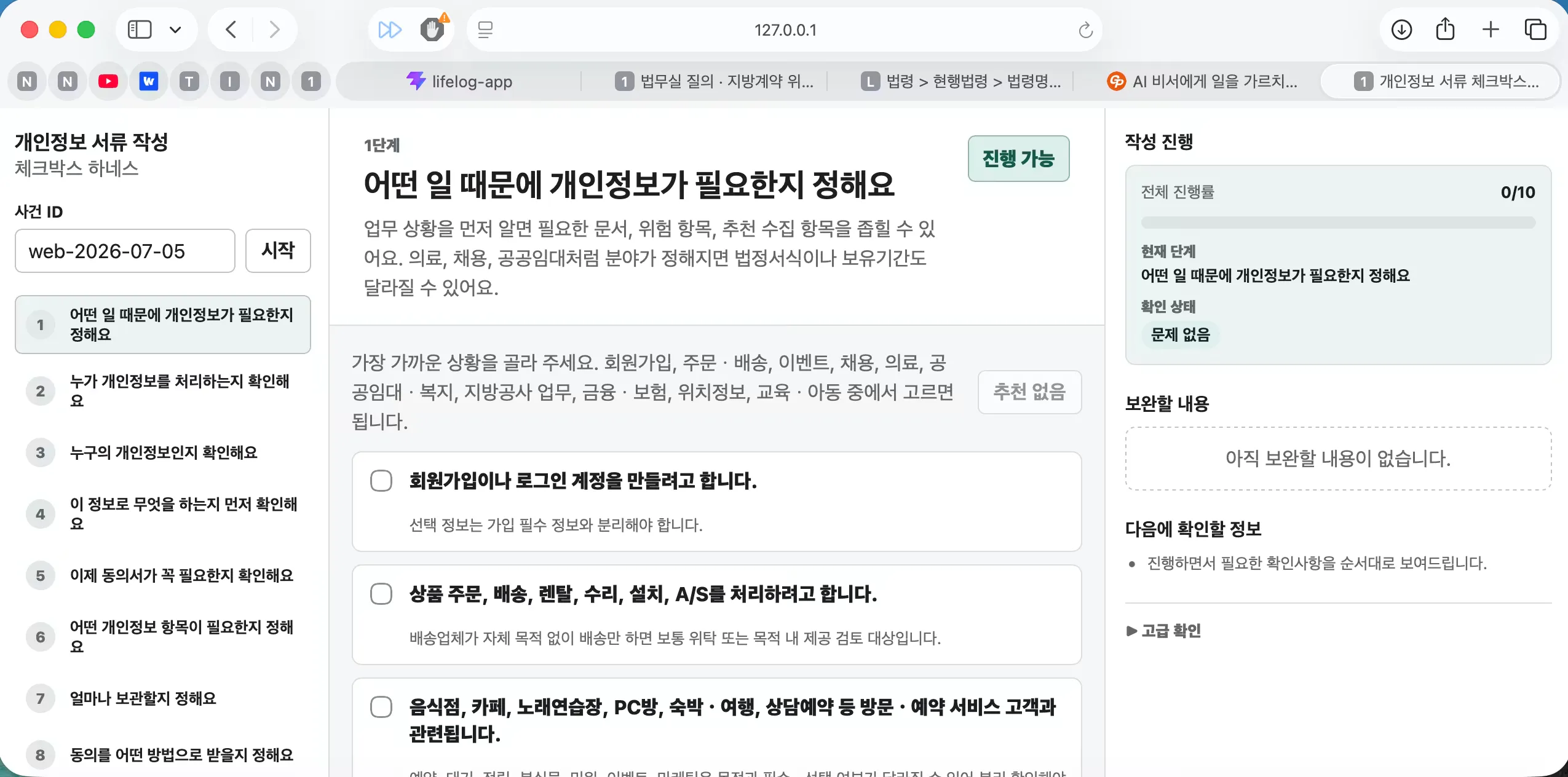Select step 6 어떤 개인정보 항목이 필요한지
This screenshot has height=777, width=1568.
pos(163,637)
